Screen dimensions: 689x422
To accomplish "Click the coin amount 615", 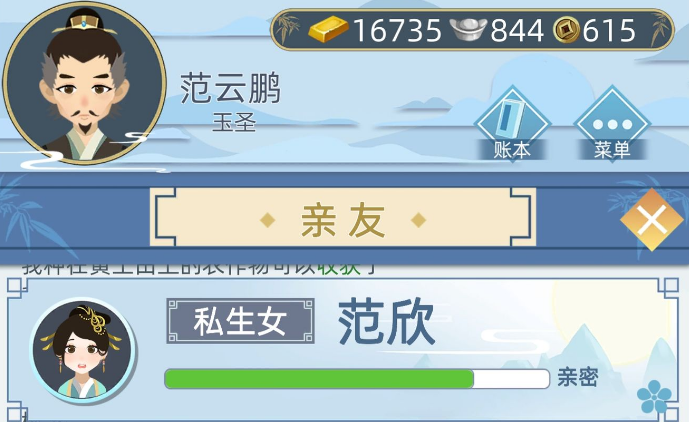I will (x=609, y=30).
